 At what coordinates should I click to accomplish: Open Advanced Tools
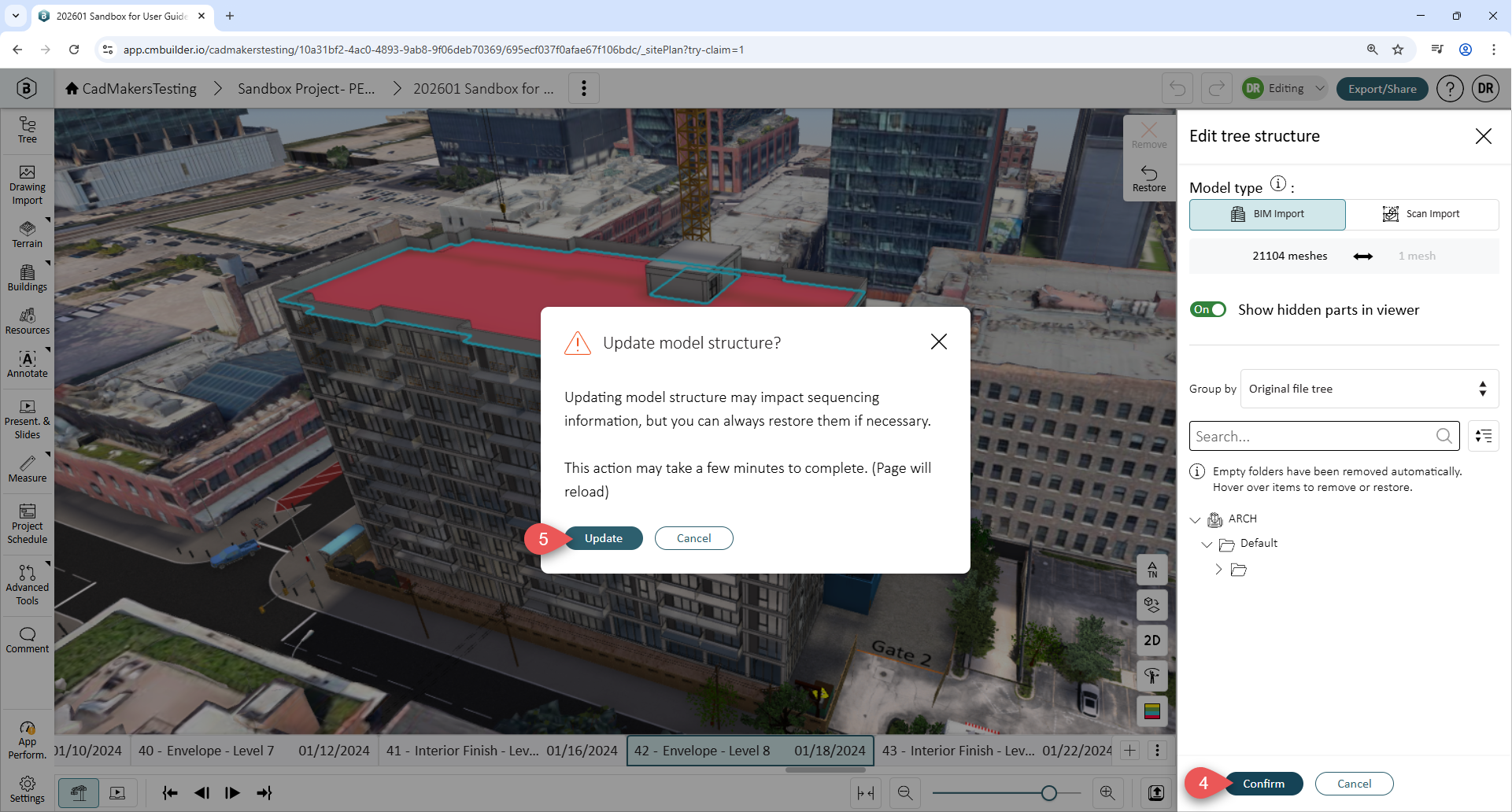[28, 585]
